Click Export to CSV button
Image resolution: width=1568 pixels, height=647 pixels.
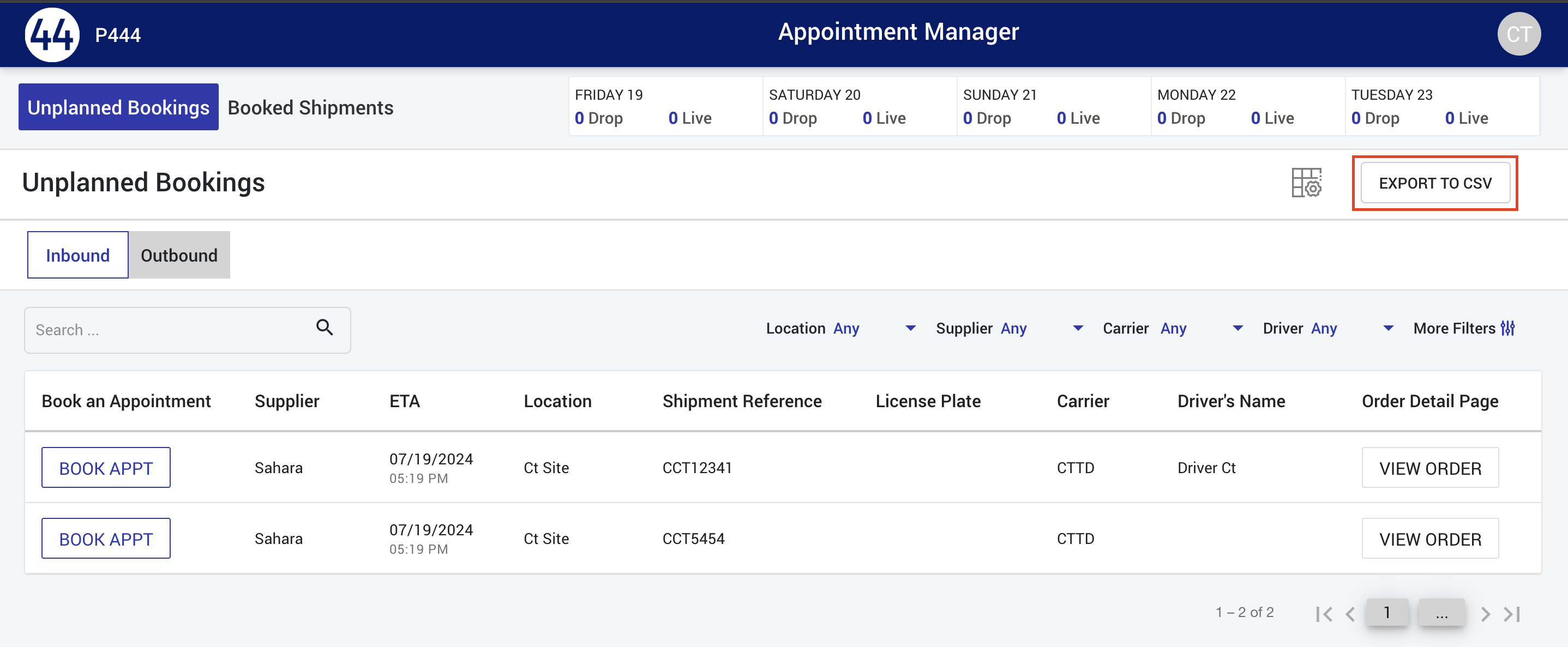click(x=1435, y=183)
